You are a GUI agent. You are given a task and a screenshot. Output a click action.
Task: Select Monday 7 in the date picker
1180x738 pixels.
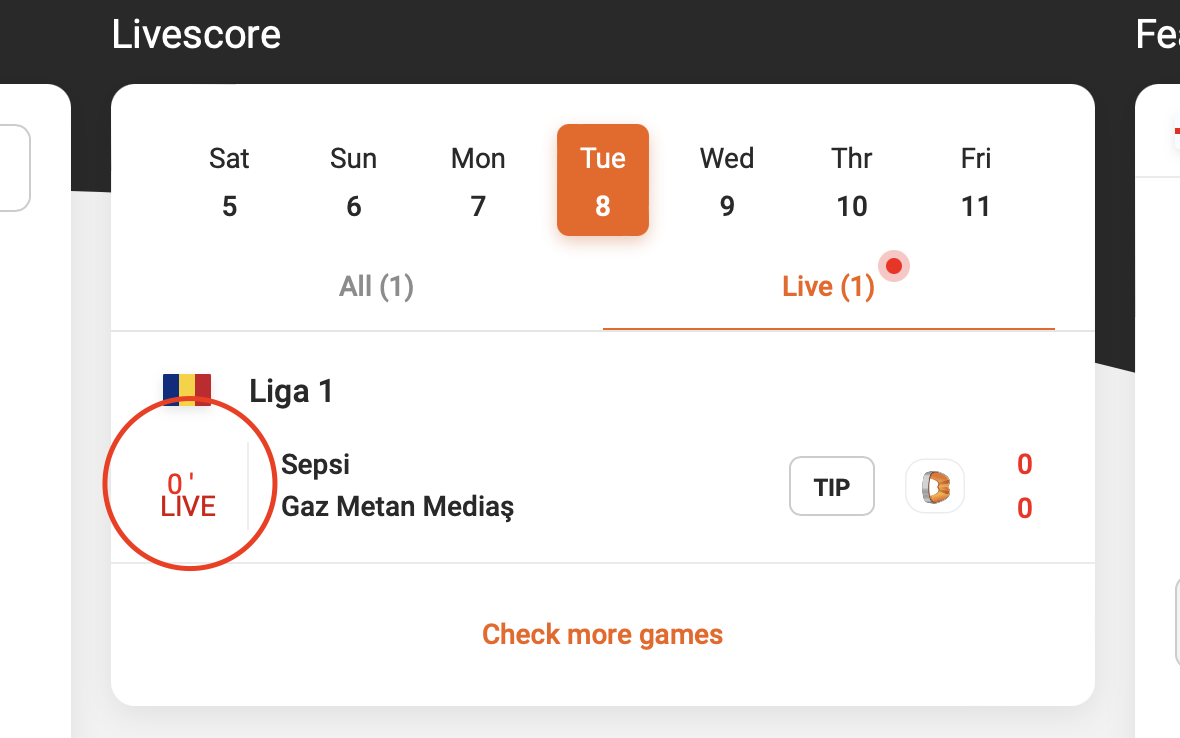pyautogui.click(x=478, y=180)
